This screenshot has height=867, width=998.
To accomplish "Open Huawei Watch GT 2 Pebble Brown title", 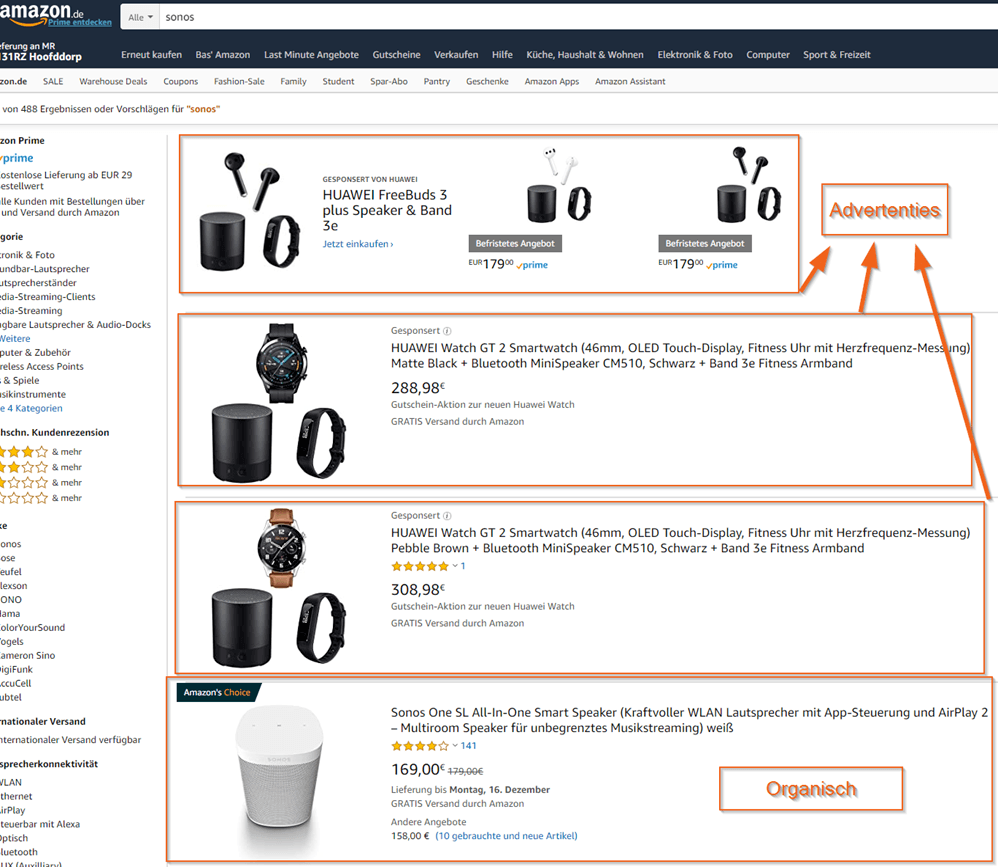I will [x=680, y=540].
